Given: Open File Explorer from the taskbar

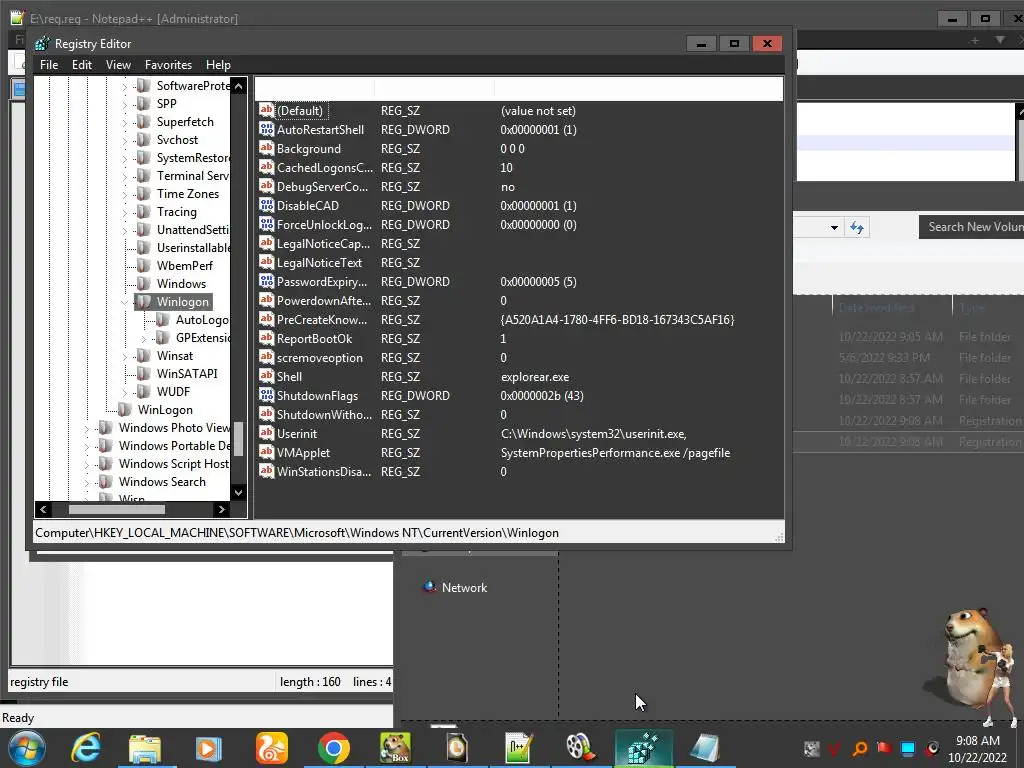Looking at the screenshot, I should pyautogui.click(x=145, y=748).
